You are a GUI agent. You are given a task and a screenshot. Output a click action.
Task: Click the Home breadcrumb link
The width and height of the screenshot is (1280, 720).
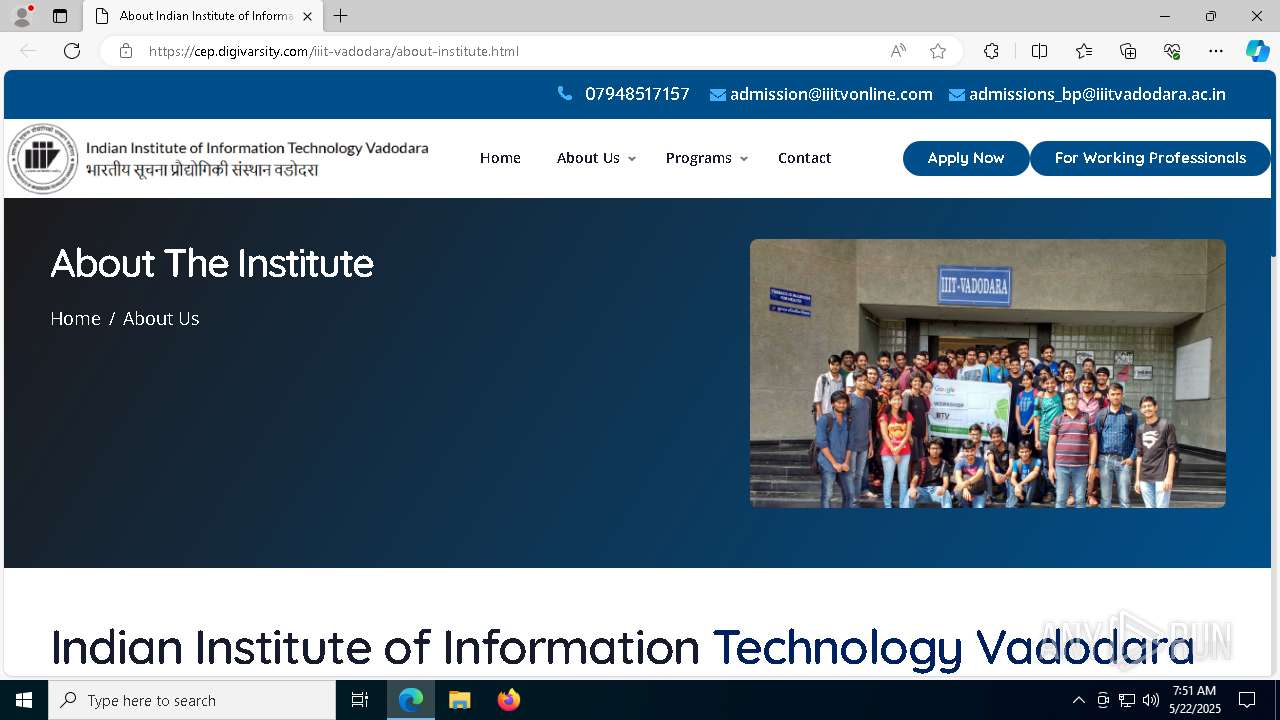coord(76,318)
